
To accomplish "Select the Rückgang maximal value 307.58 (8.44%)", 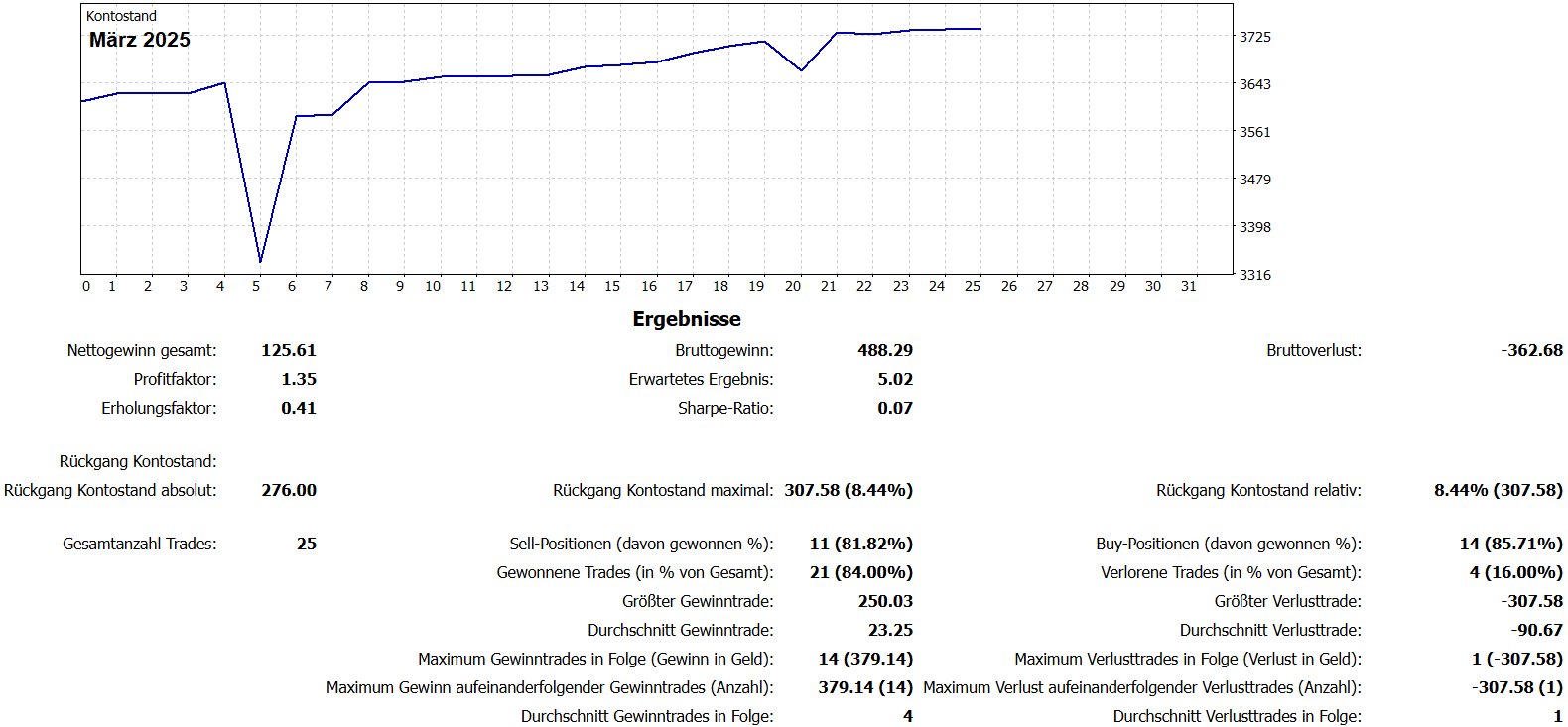I will (849, 490).
